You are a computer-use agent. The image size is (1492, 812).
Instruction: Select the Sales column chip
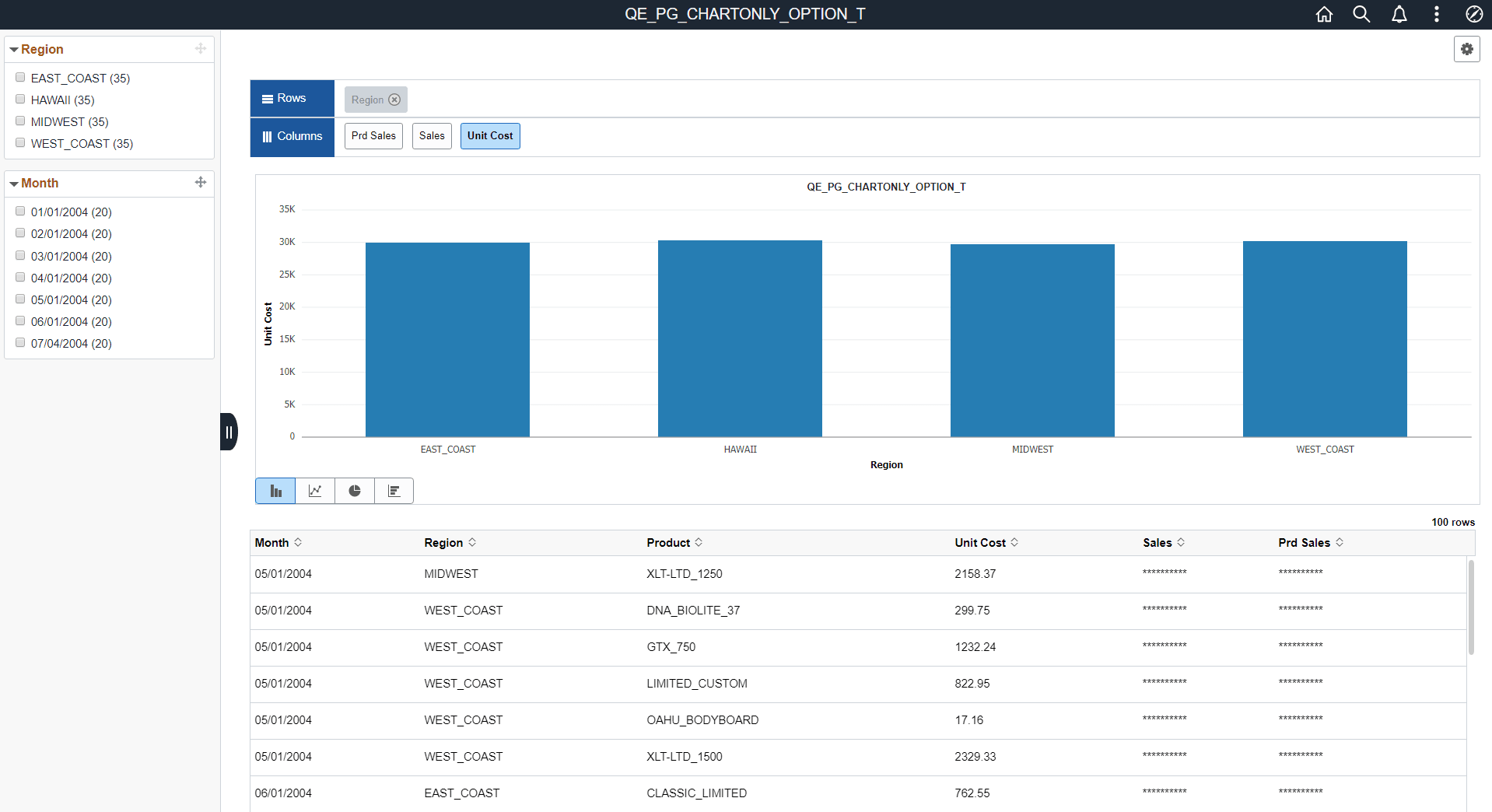pos(431,135)
